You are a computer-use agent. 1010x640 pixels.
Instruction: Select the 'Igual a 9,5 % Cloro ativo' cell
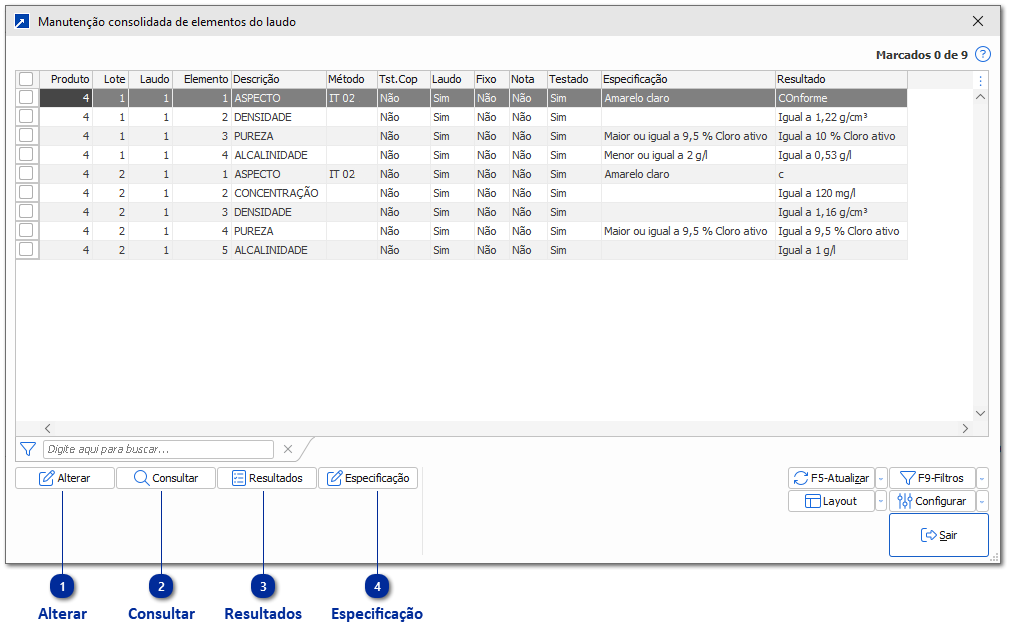point(841,231)
